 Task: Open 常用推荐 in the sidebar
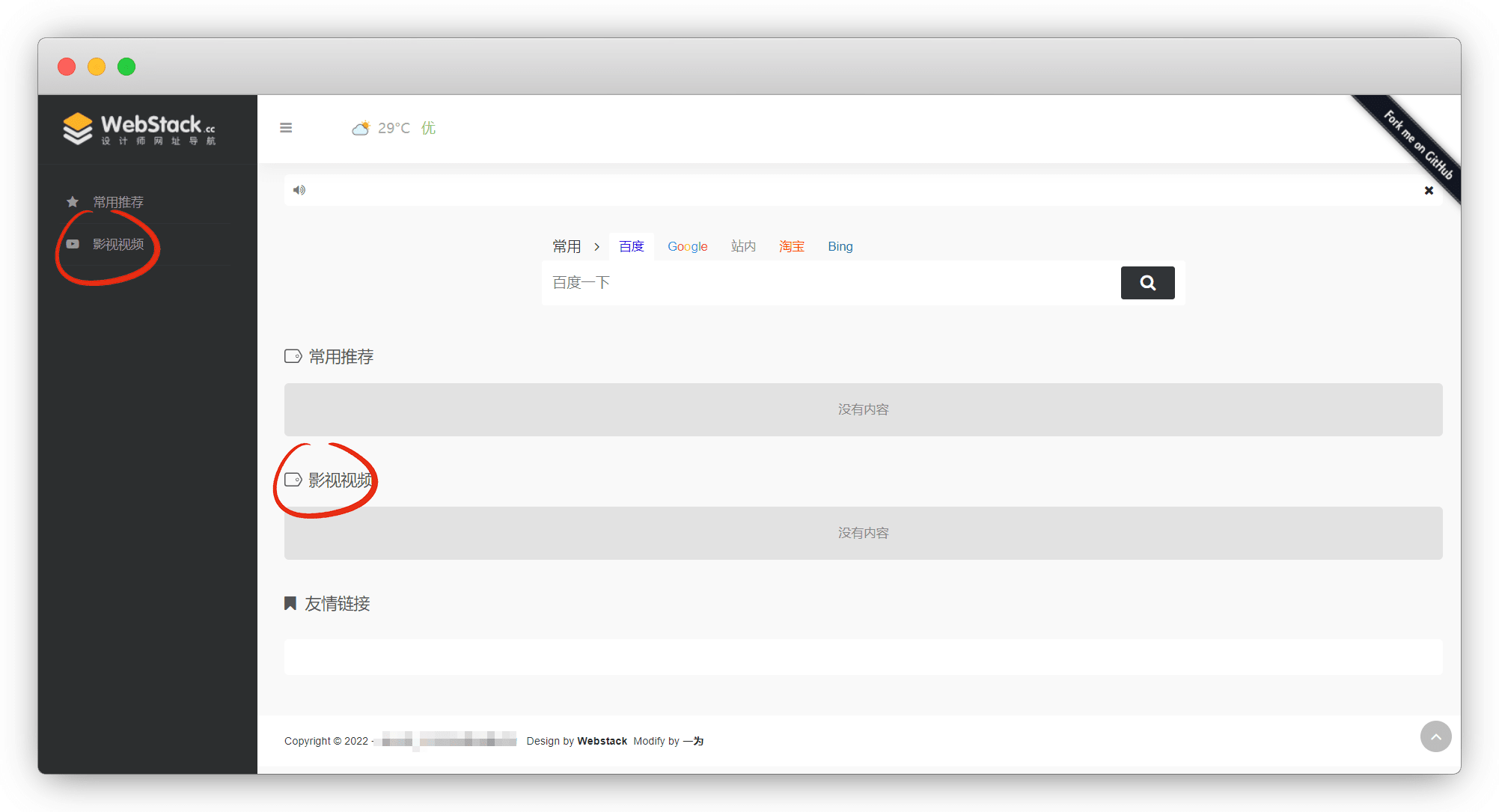(x=117, y=202)
